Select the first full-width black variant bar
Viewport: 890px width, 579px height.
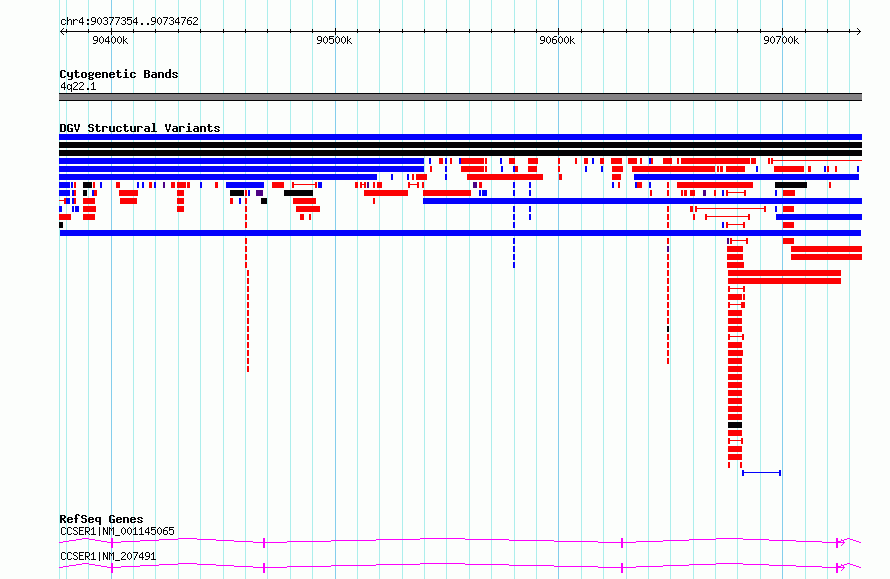[x=460, y=145]
